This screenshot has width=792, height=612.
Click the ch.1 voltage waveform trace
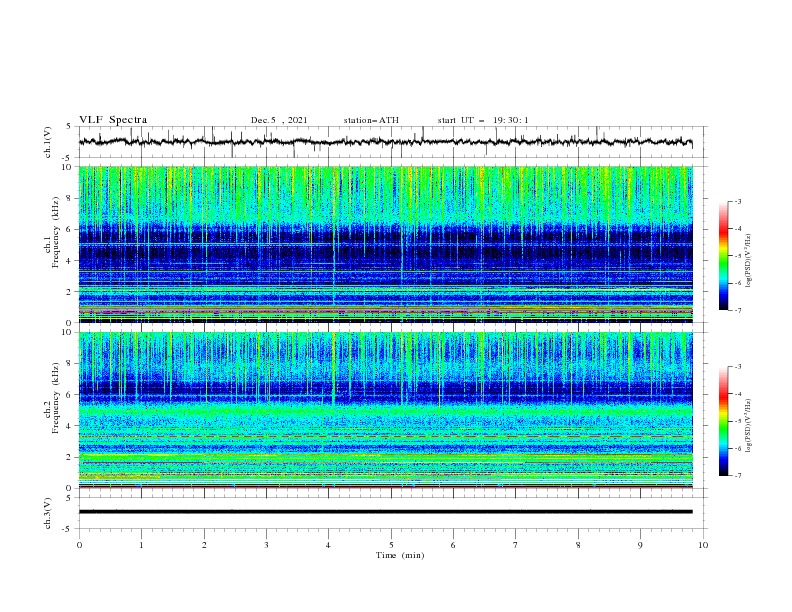click(x=385, y=142)
